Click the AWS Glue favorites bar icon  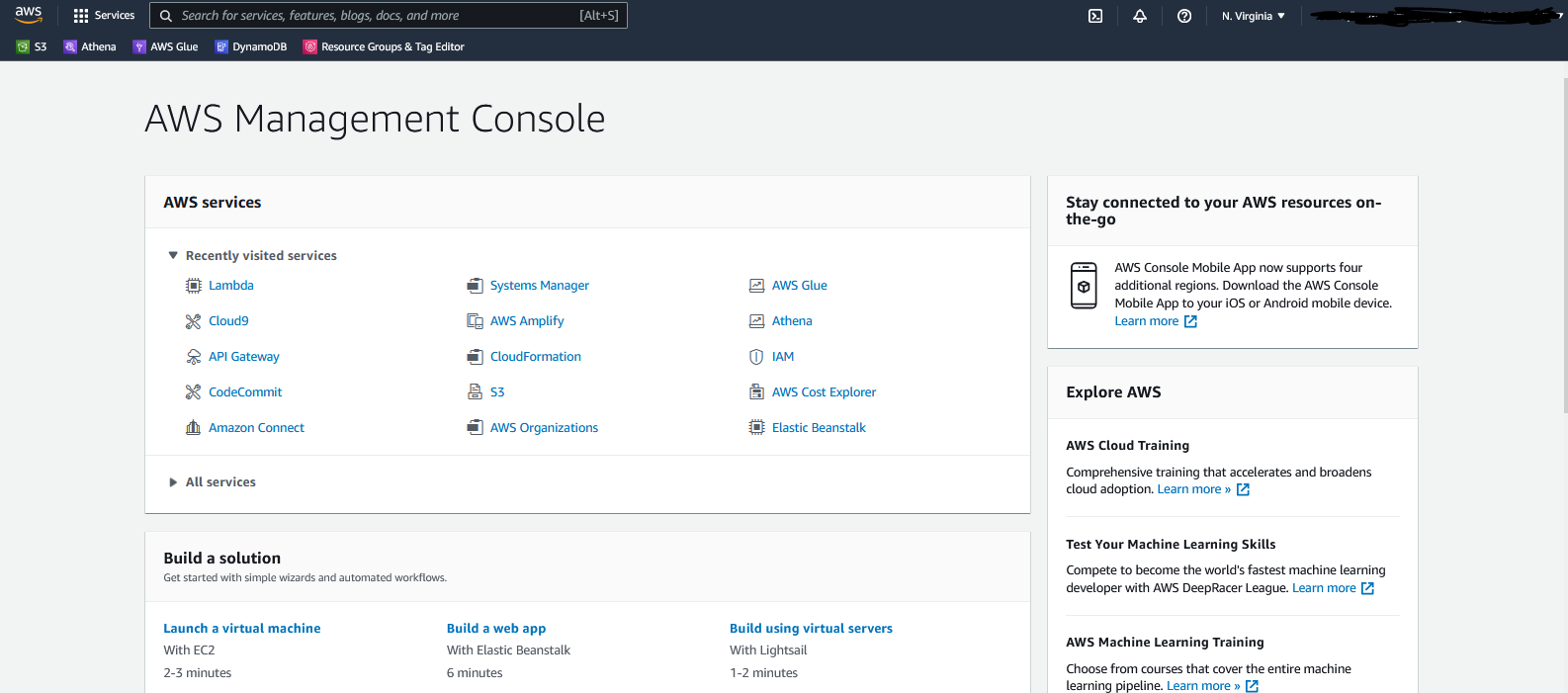139,46
